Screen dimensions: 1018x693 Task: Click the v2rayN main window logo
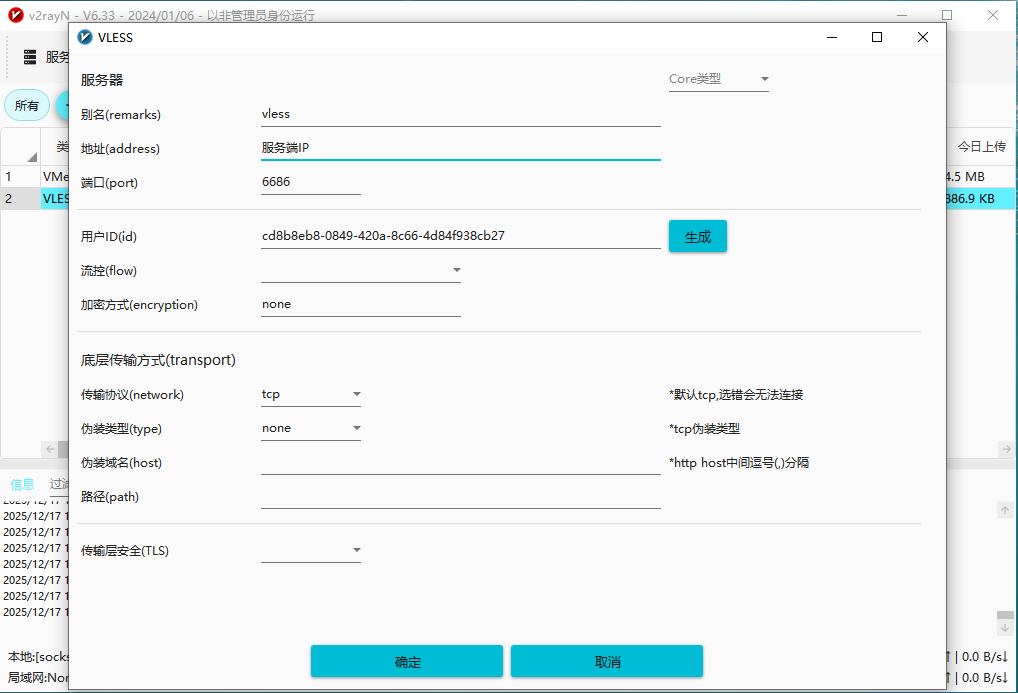pyautogui.click(x=16, y=15)
